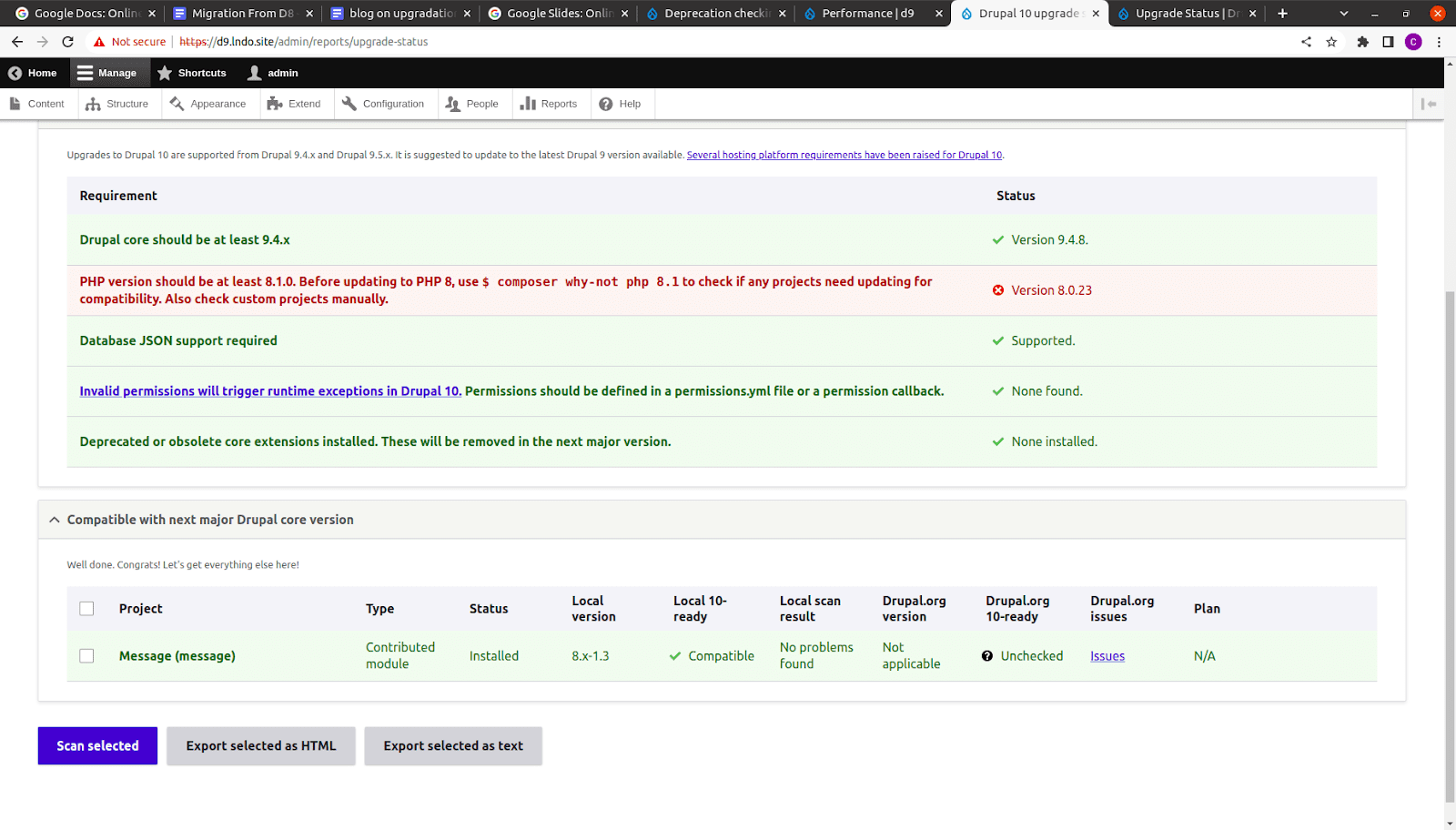Close the Google Docs tab
Viewport: 1456px width, 830px height.
[152, 14]
